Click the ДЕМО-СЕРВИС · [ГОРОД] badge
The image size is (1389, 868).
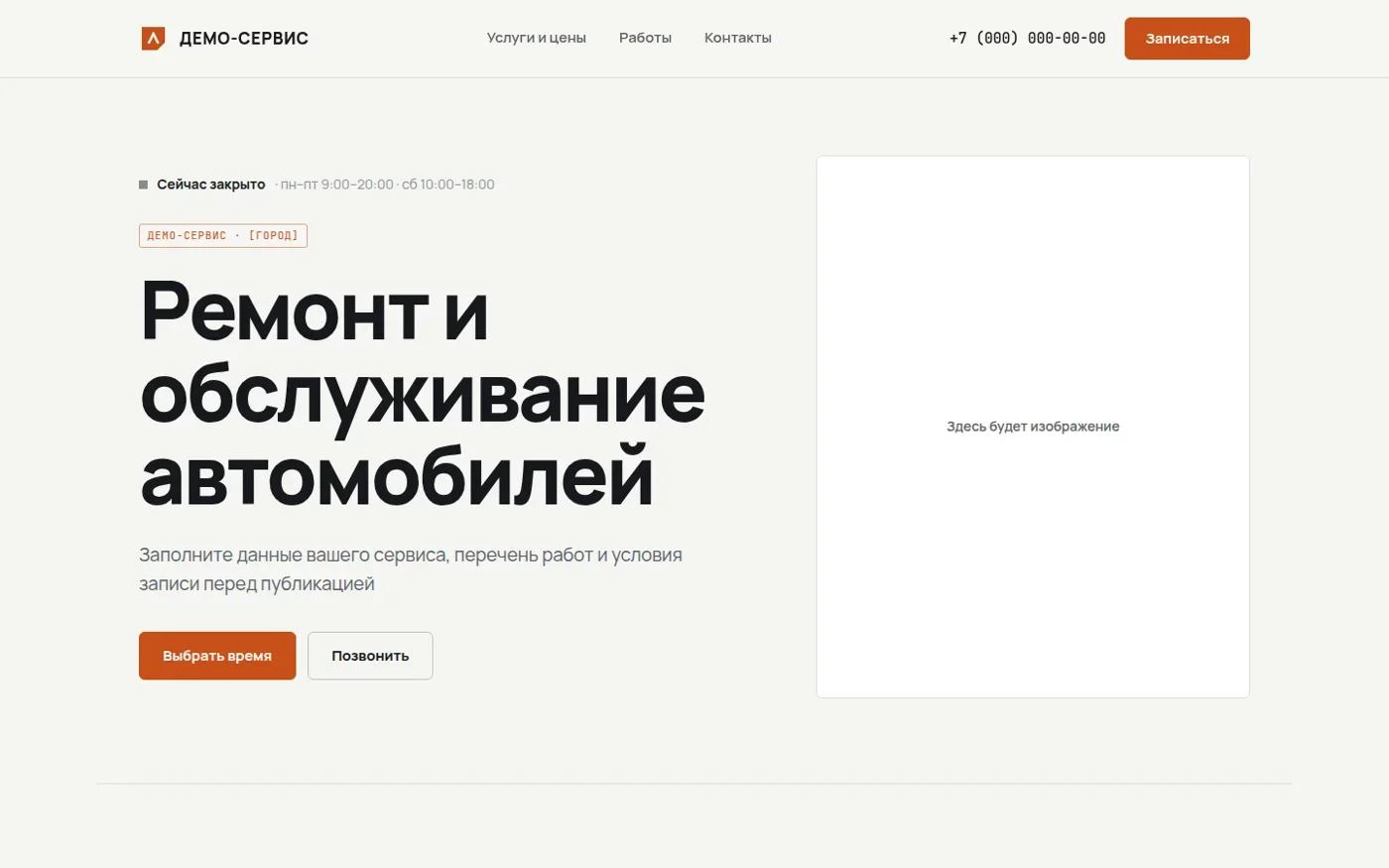pos(223,236)
